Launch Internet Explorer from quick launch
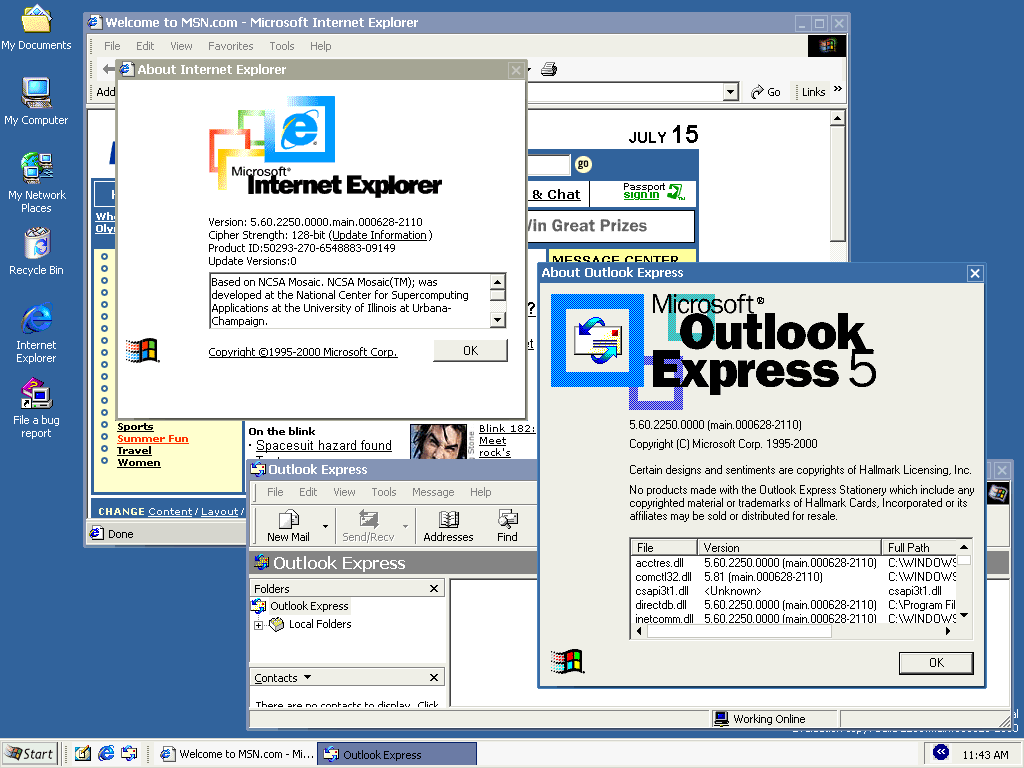The height and width of the screenshot is (768, 1024). click(x=106, y=754)
